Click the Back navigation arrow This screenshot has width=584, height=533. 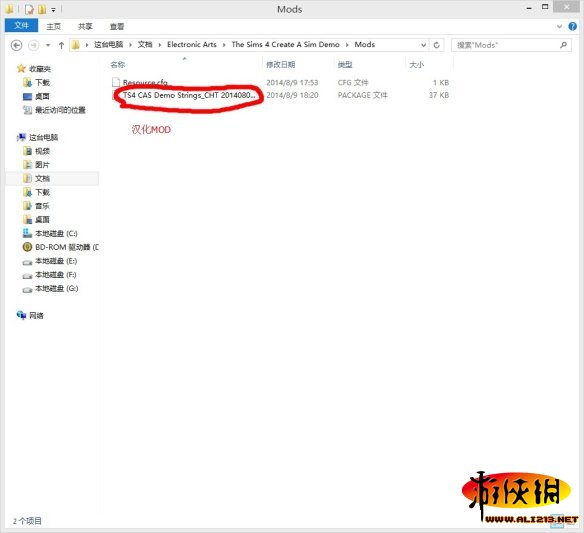[x=16, y=45]
